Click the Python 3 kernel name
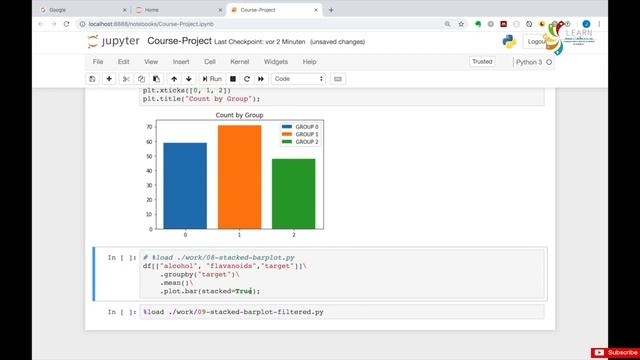 529,62
